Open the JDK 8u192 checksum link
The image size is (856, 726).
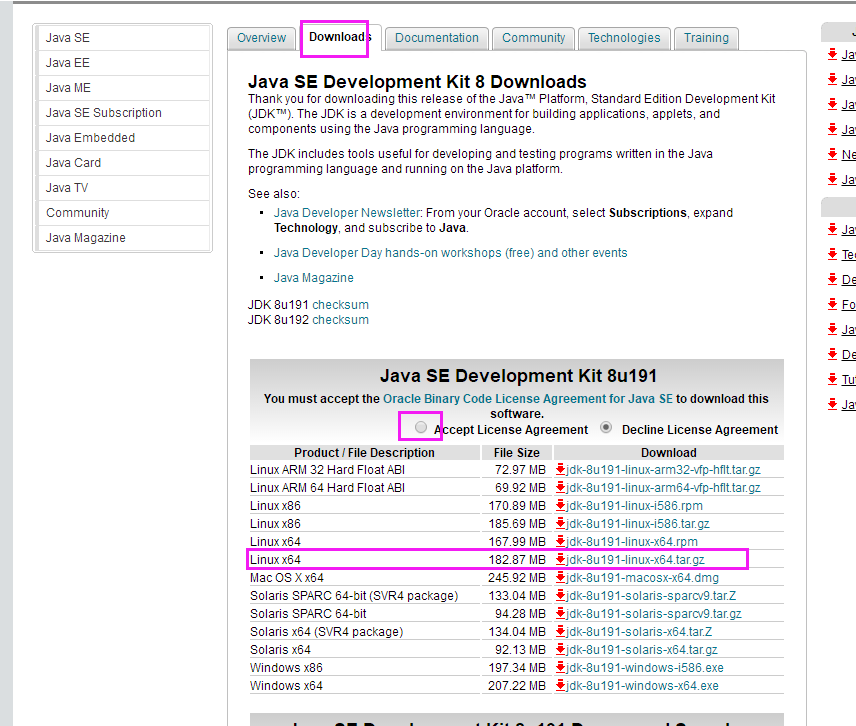point(341,320)
